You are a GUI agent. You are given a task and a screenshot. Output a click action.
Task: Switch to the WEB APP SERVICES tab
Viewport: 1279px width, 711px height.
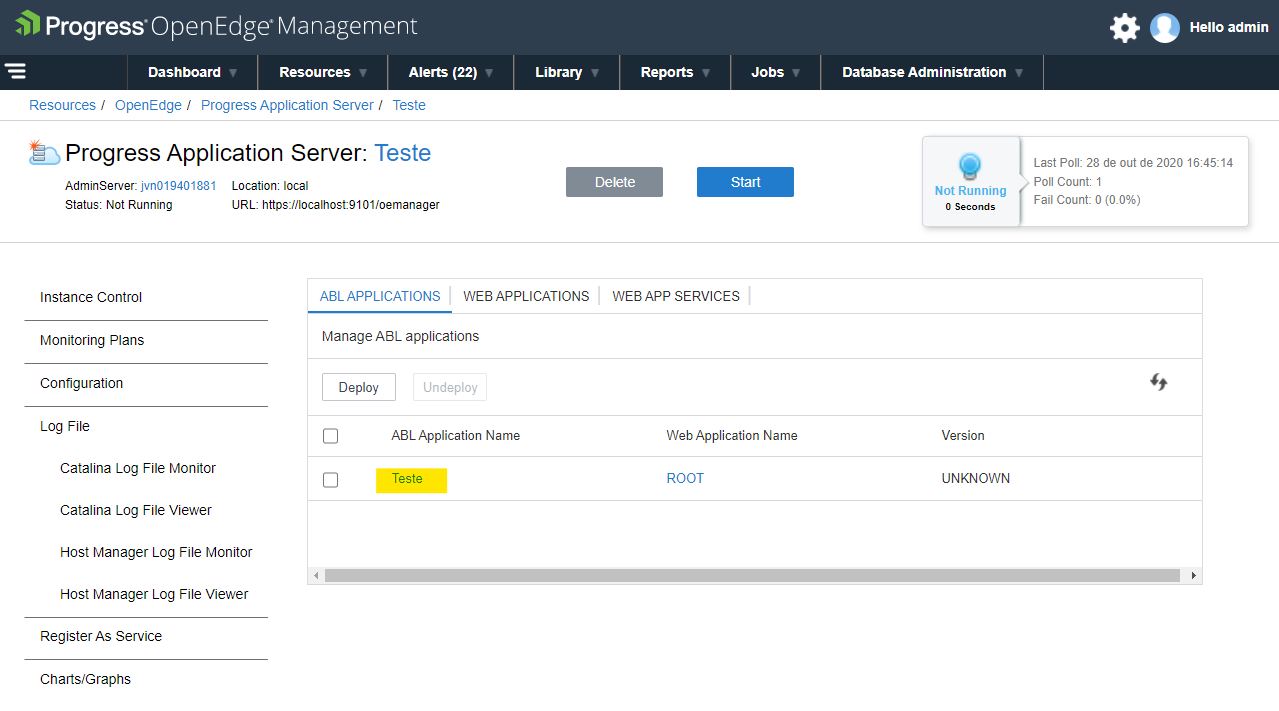coord(676,296)
